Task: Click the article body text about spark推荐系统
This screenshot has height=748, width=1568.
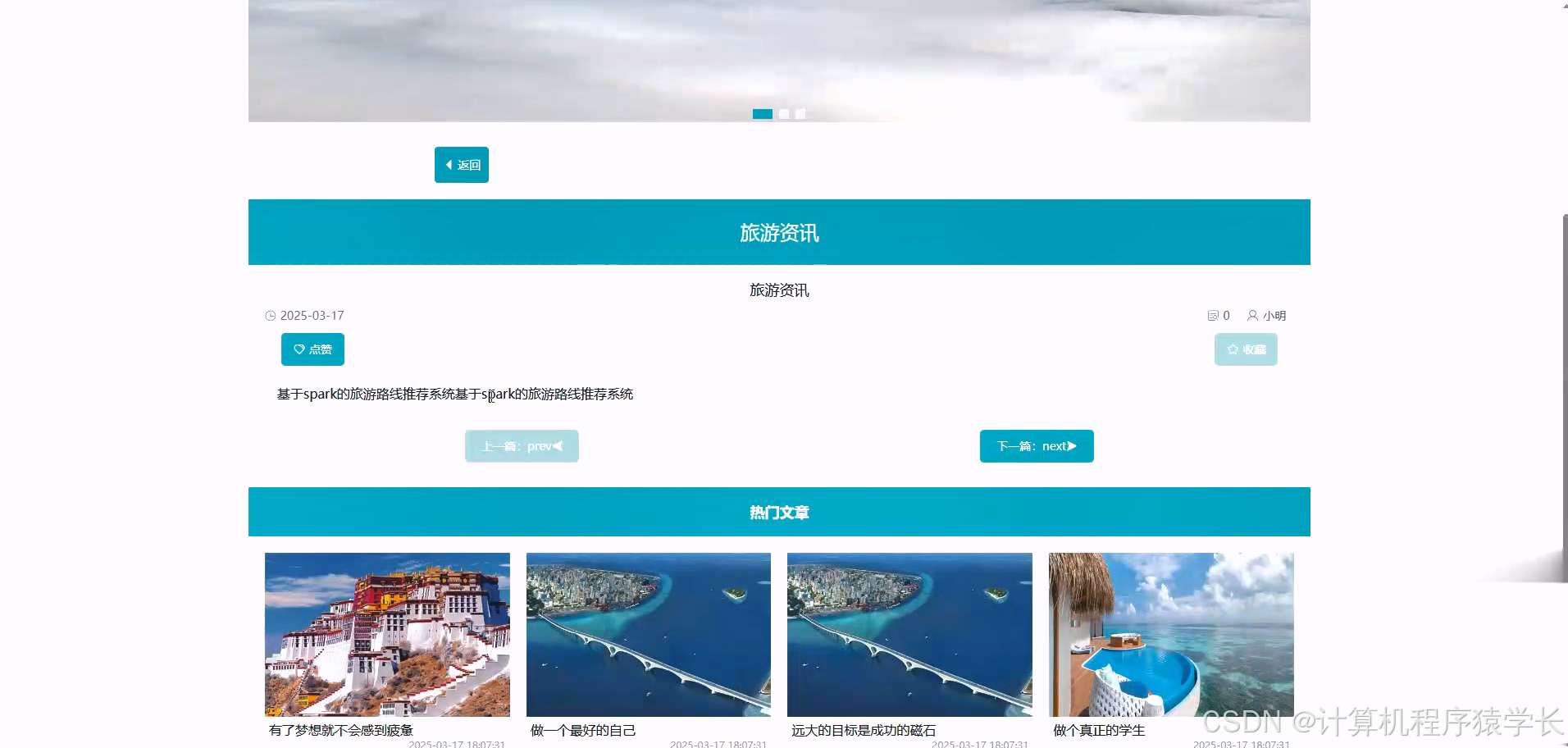Action: 455,394
